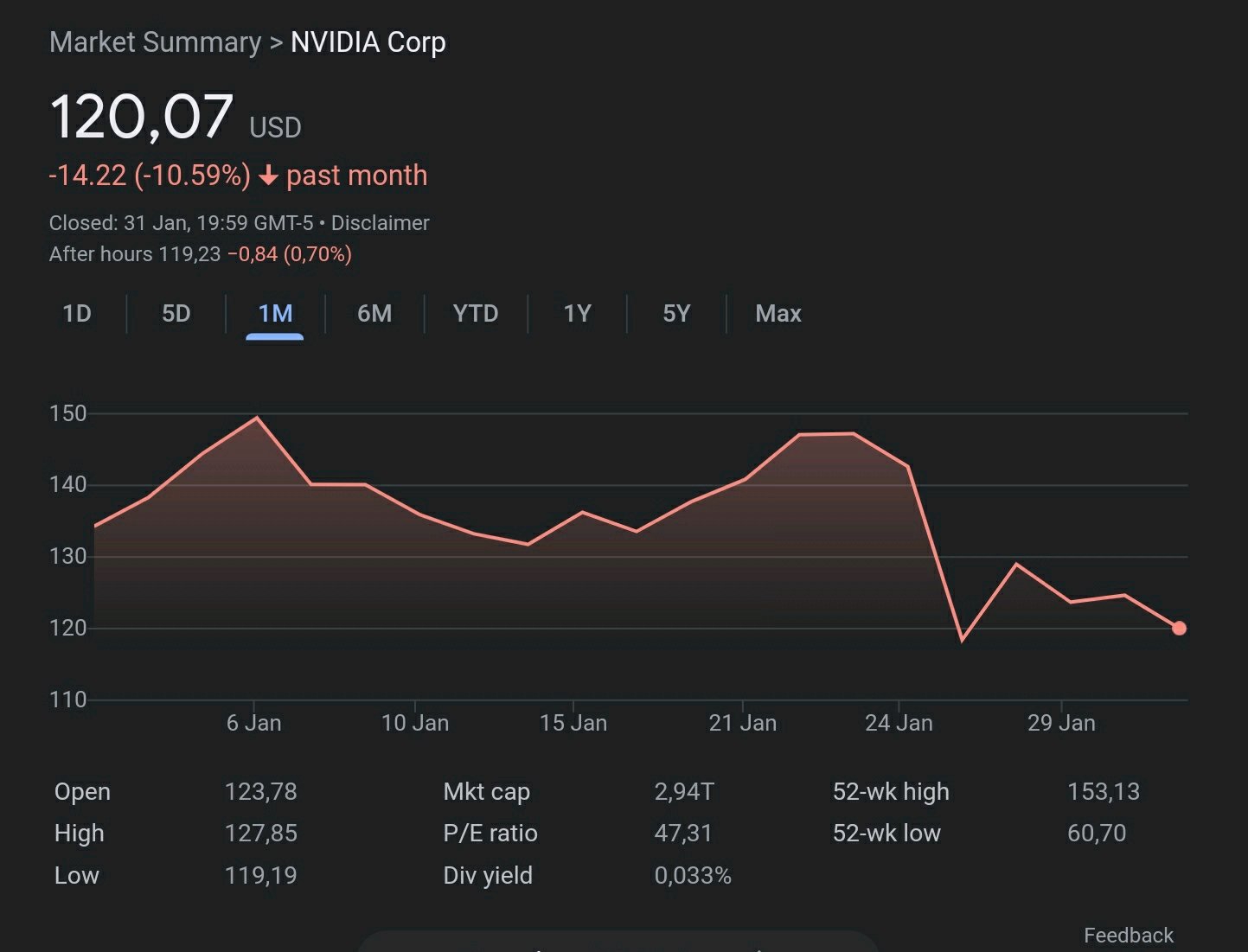1248x952 pixels.
Task: Select the 1M range tab
Action: tap(275, 313)
